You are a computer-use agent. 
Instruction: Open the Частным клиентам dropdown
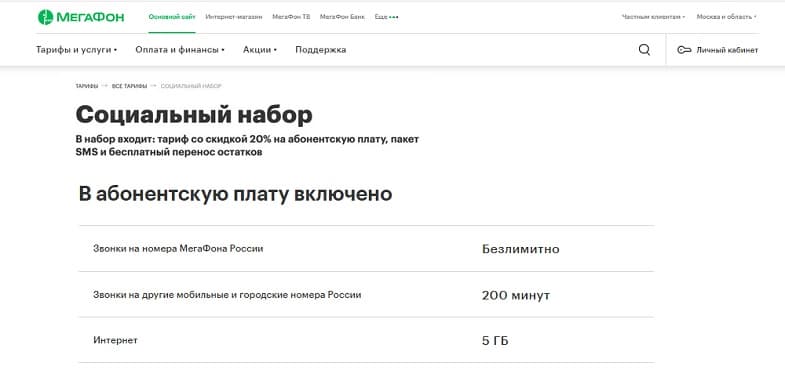pyautogui.click(x=653, y=17)
